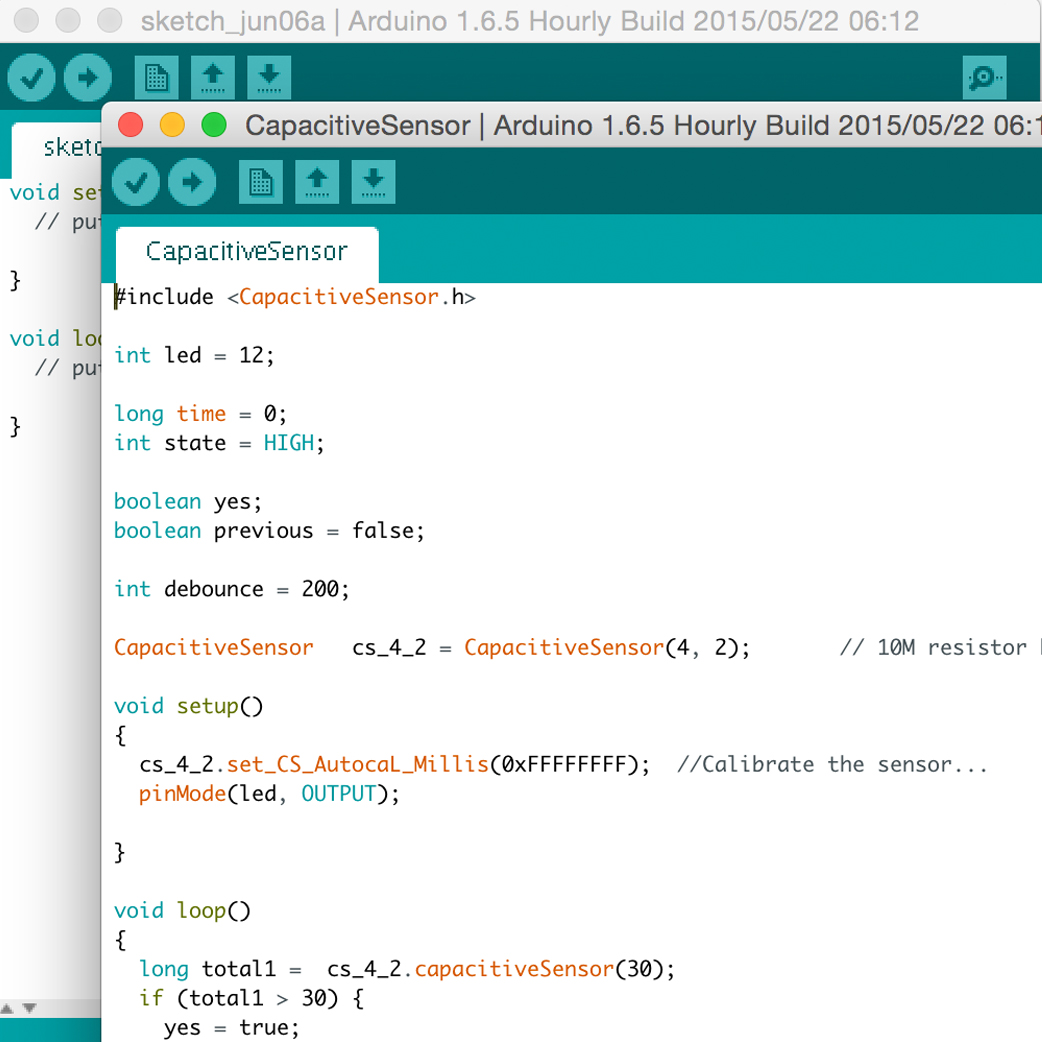The image size is (1042, 1042).
Task: Click the '// 10M resistor' comment
Action: 933,647
